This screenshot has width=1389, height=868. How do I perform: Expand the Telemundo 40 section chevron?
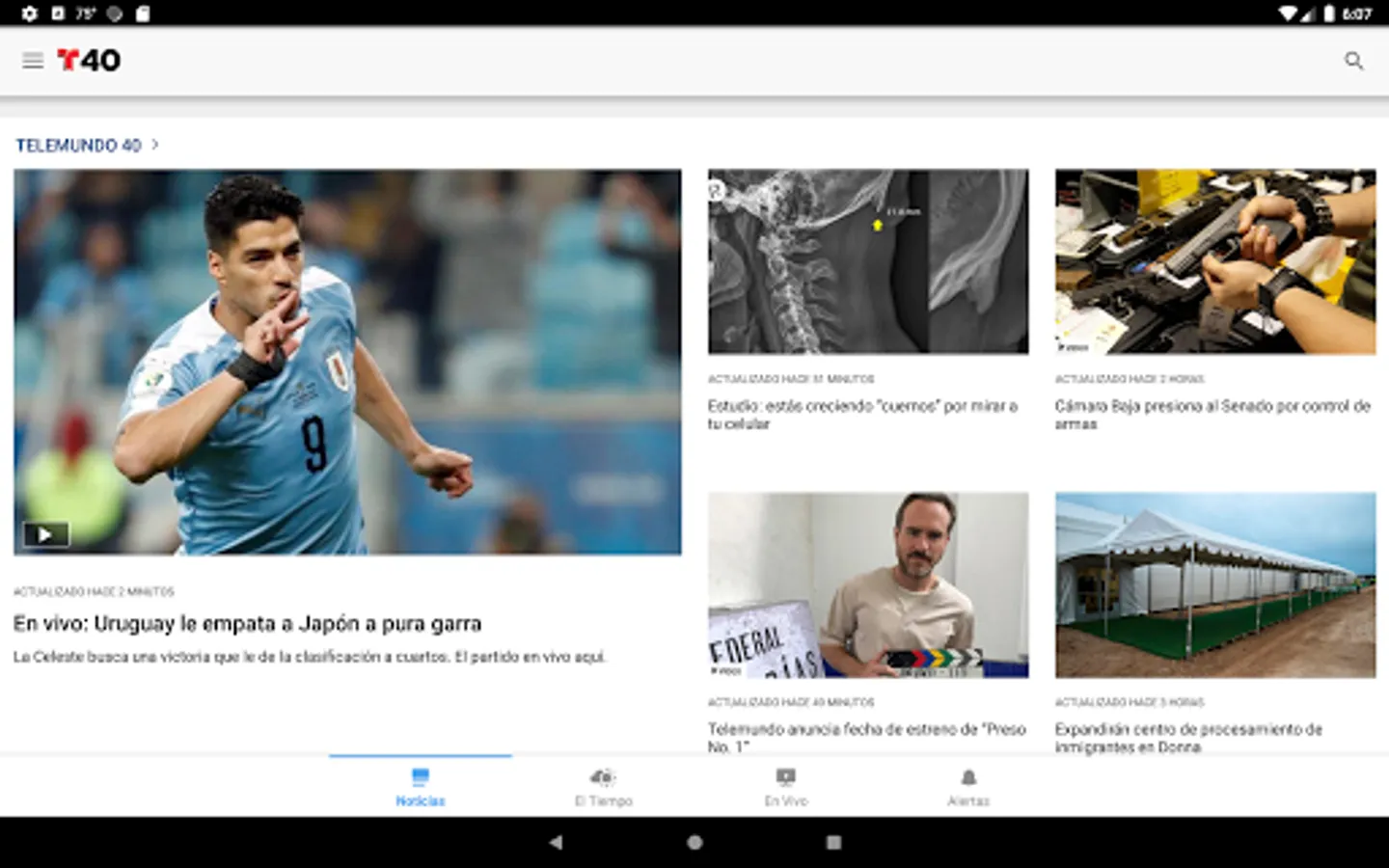click(155, 145)
